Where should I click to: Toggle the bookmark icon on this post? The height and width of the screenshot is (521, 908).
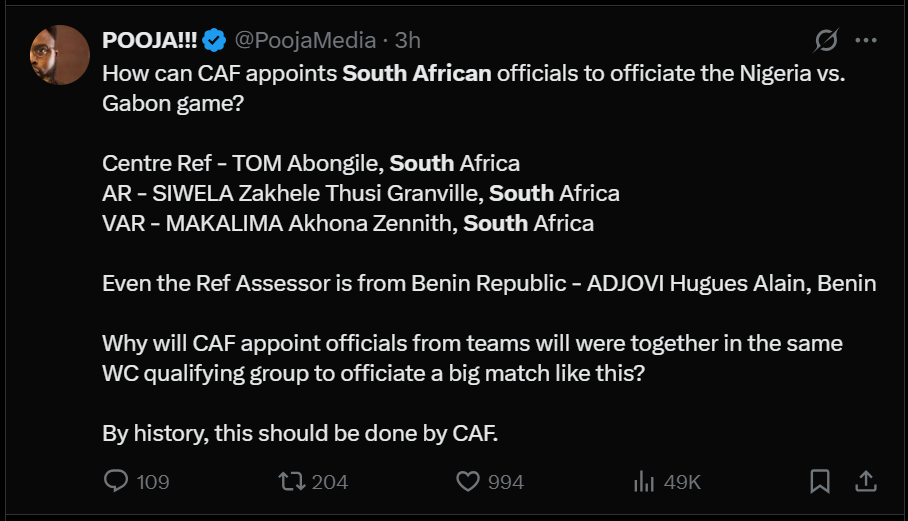[x=820, y=482]
